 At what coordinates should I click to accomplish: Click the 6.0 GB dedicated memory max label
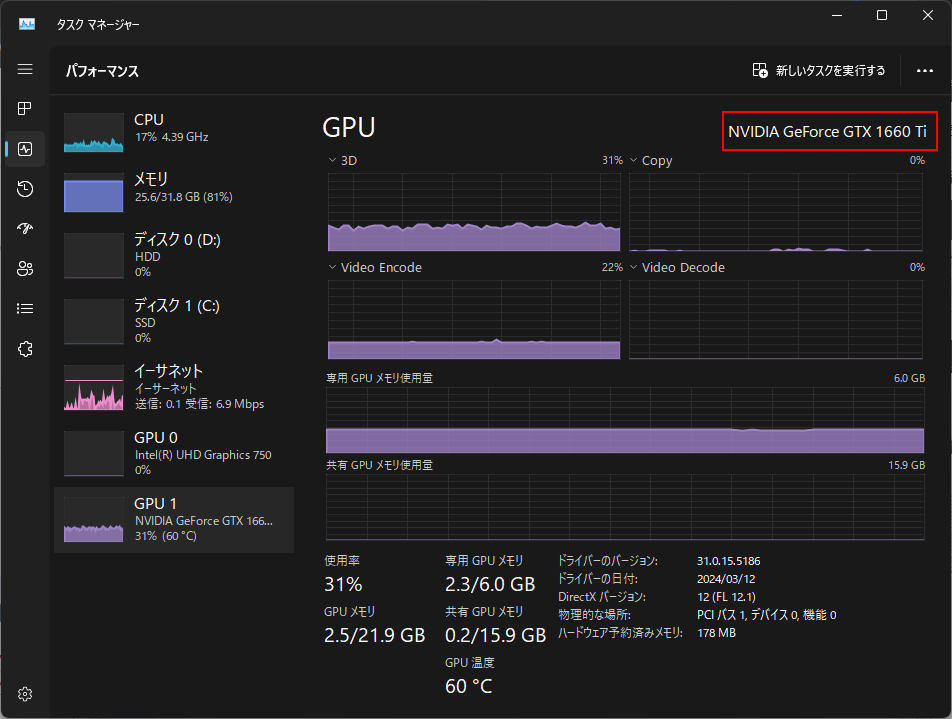pos(910,378)
